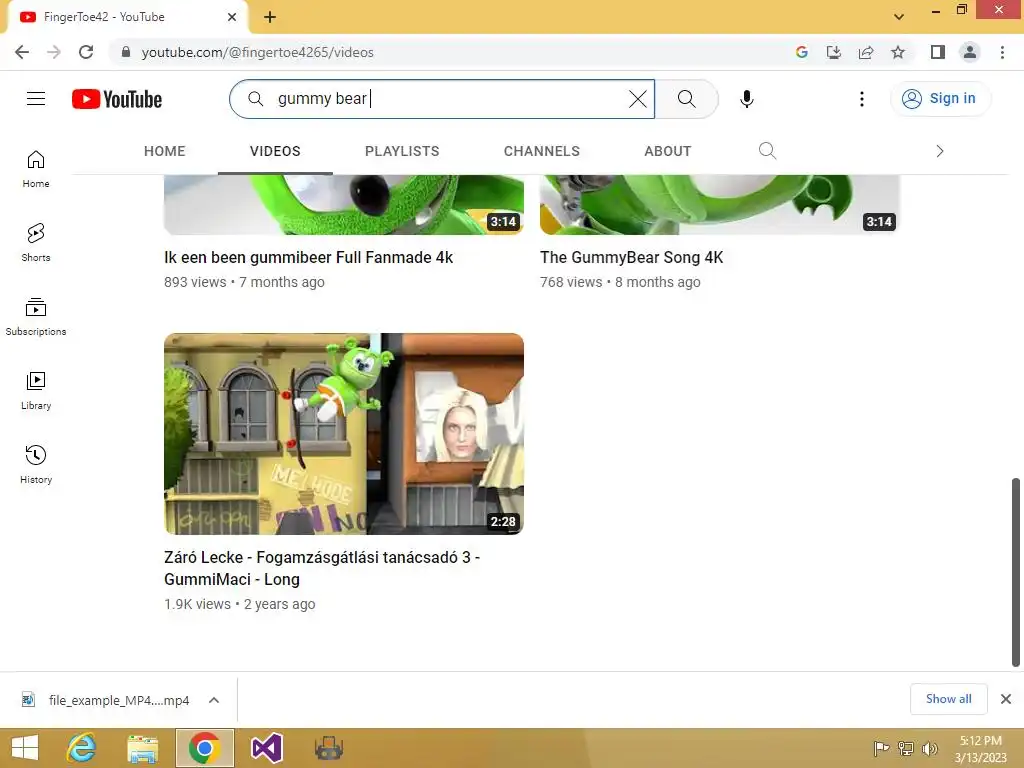Open Ik een been gummibeer video thumbnail
The image size is (1024, 768).
344,204
